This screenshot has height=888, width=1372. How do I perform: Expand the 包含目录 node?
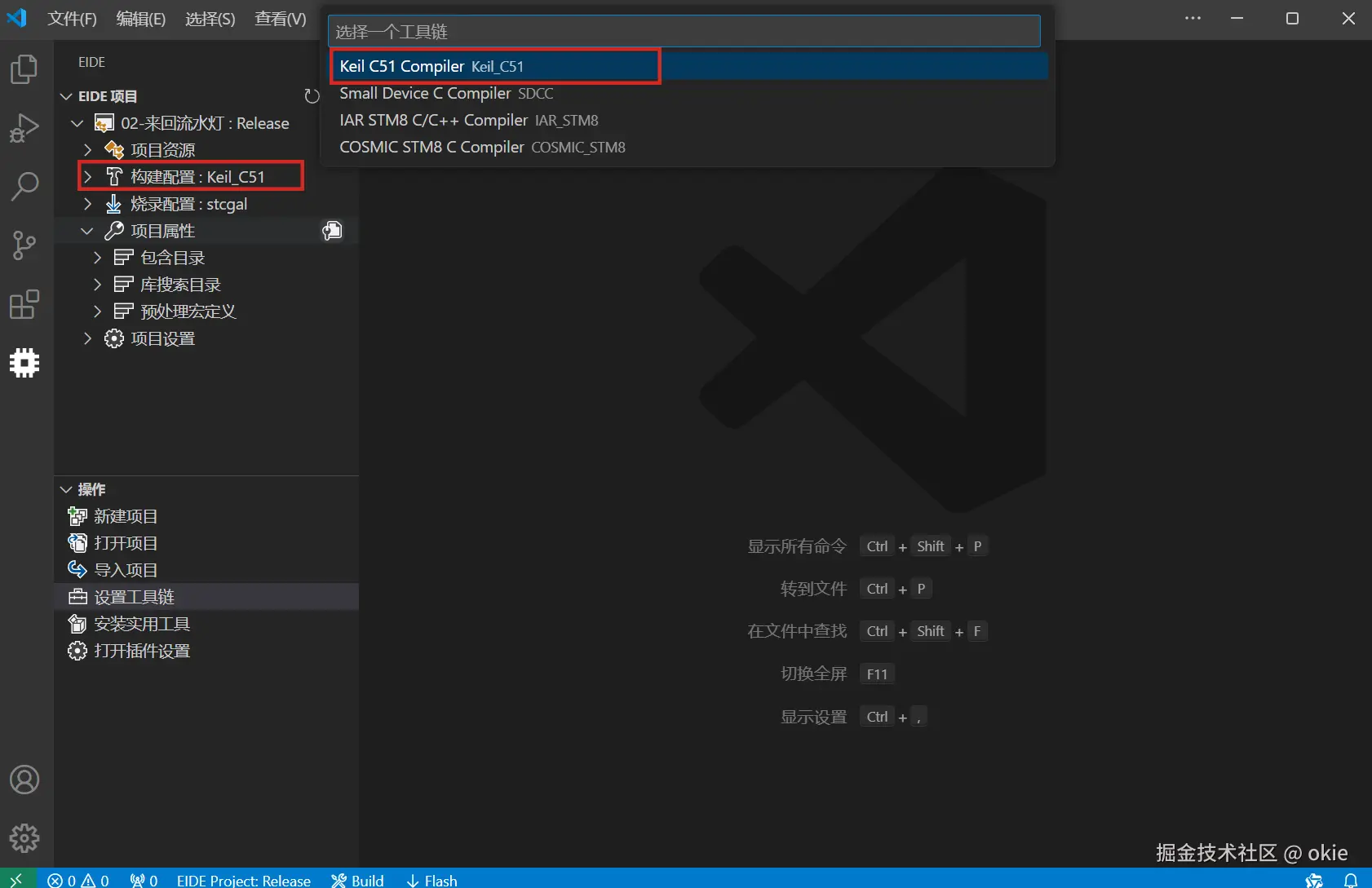coord(98,258)
